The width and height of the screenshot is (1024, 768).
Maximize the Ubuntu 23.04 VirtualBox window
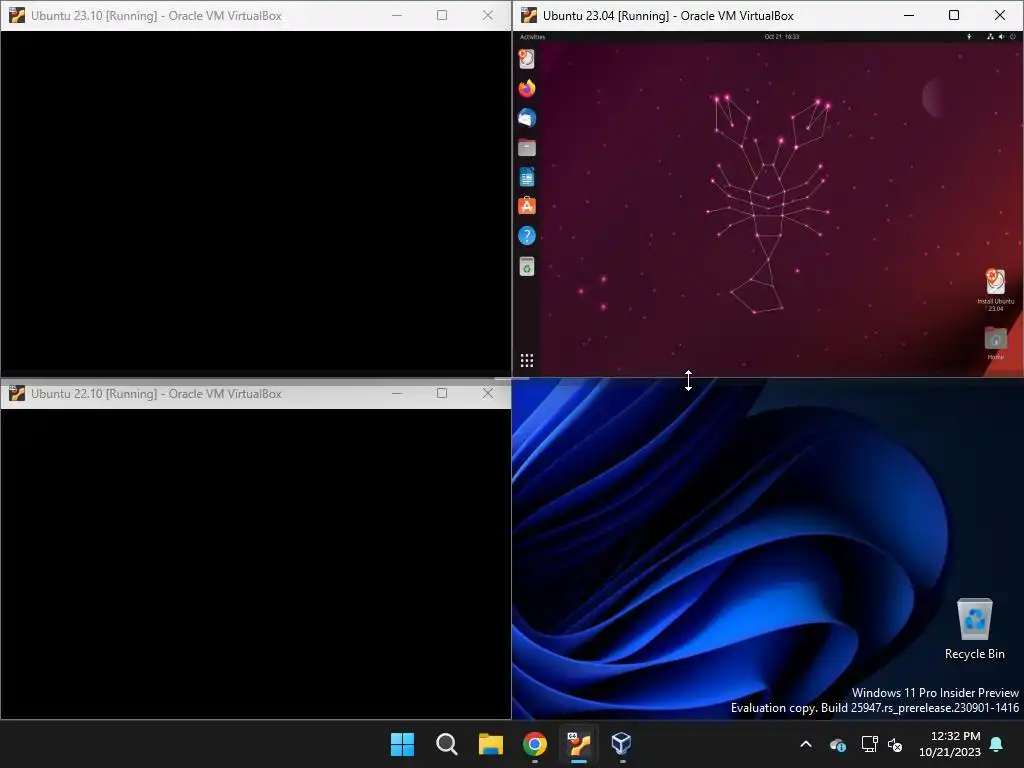point(953,15)
